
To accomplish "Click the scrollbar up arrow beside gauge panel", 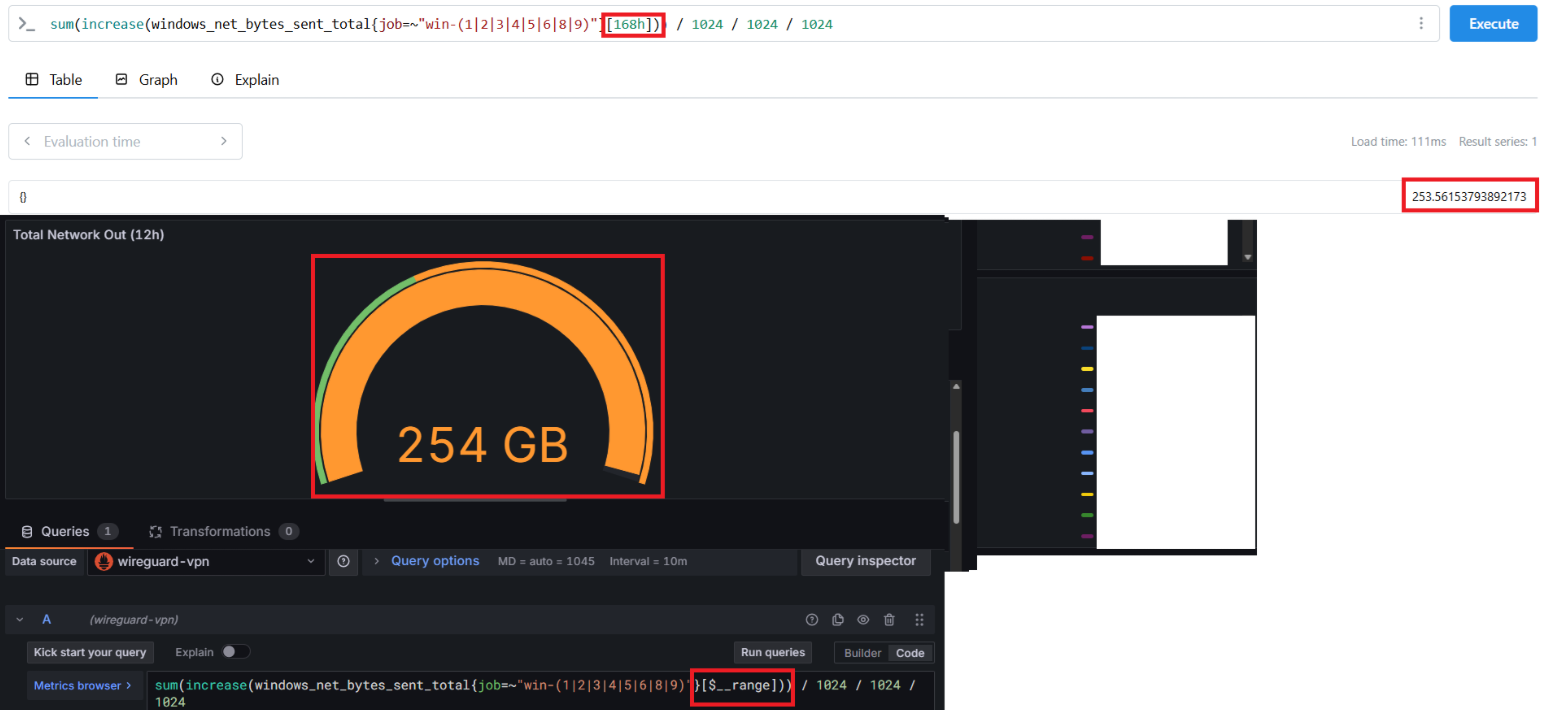I will pos(956,386).
